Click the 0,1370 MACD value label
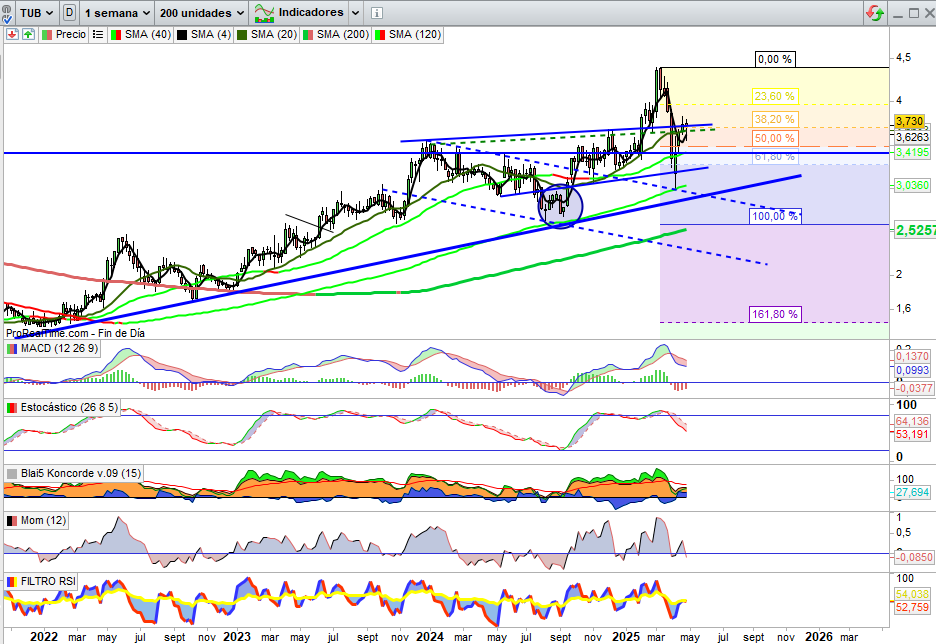This screenshot has width=936, height=644. [x=912, y=356]
